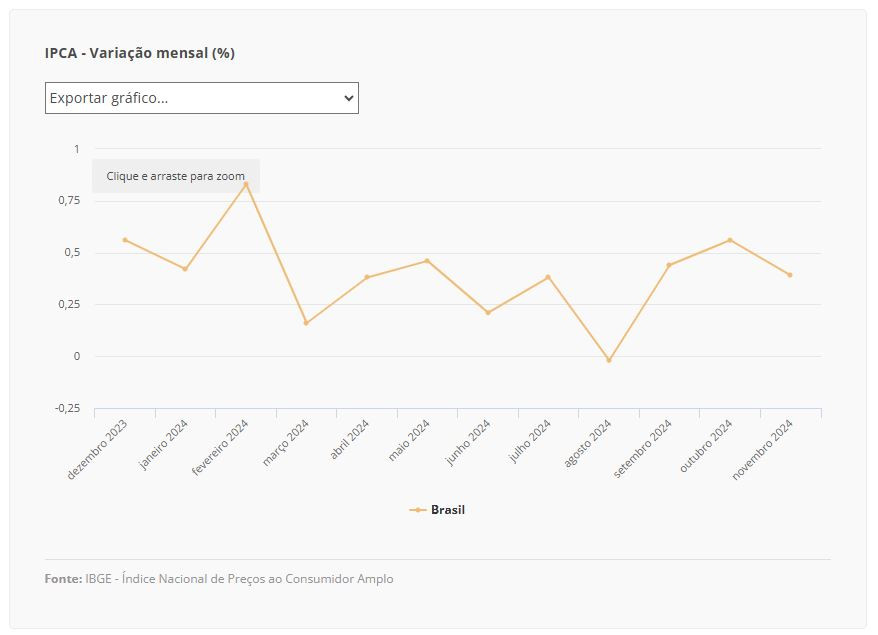Click the fevereiro 2024 peak data point
The width and height of the screenshot is (878, 635).
pyautogui.click(x=246, y=184)
